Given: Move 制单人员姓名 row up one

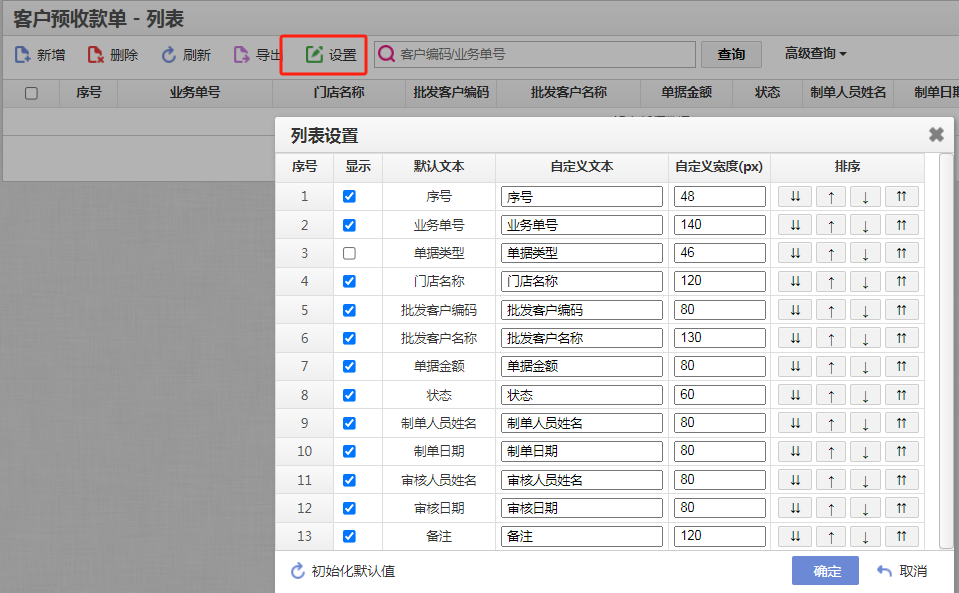Looking at the screenshot, I should [x=830, y=423].
